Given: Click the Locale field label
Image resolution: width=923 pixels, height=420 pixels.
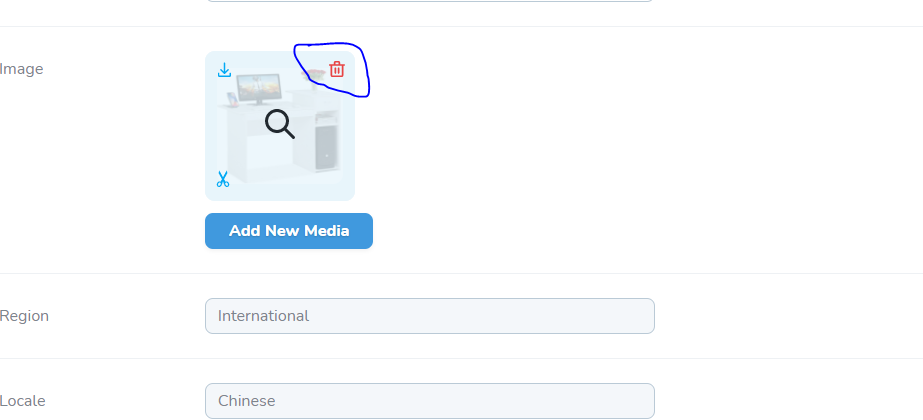Looking at the screenshot, I should pos(23,401).
